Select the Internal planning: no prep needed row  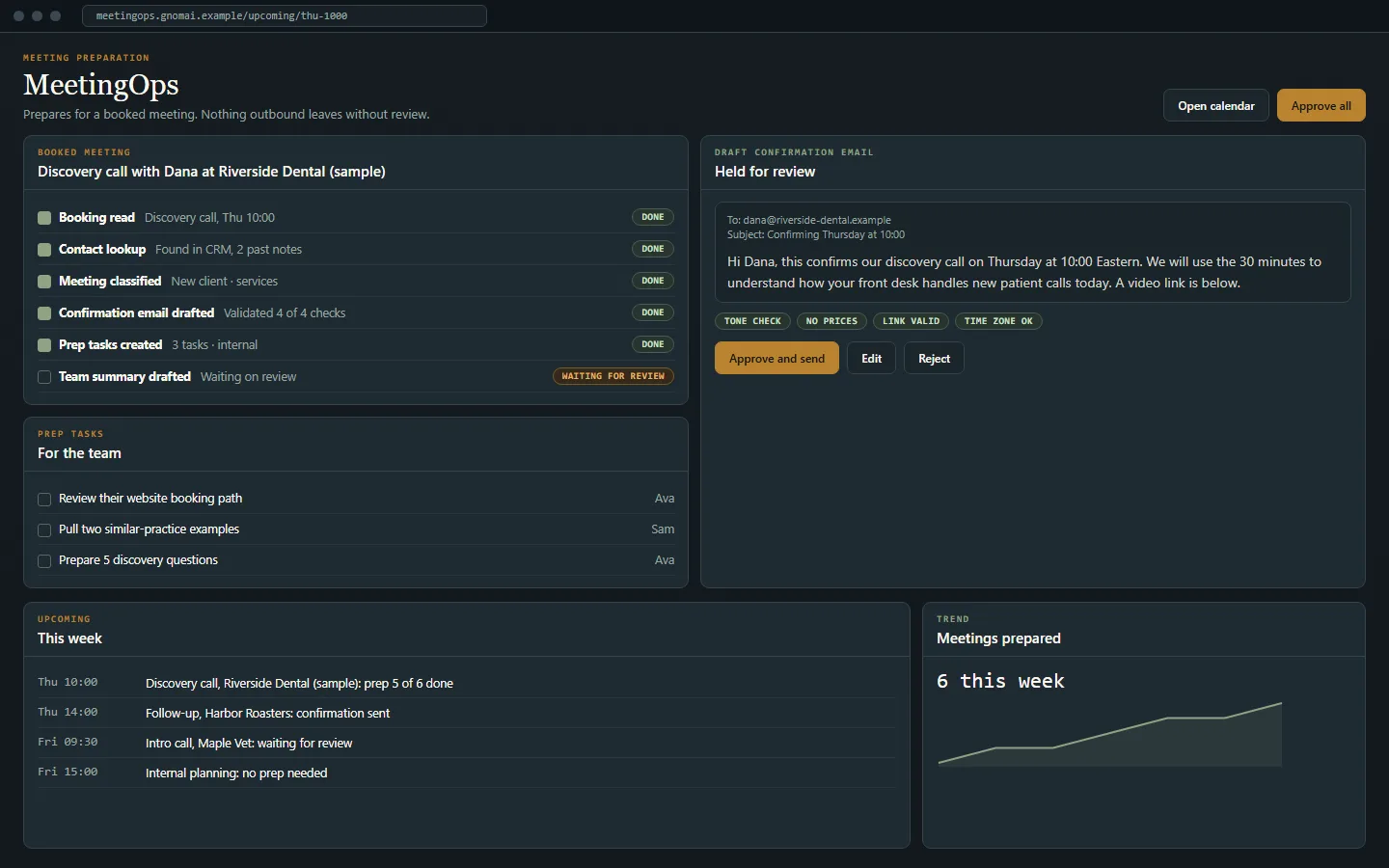[467, 773]
